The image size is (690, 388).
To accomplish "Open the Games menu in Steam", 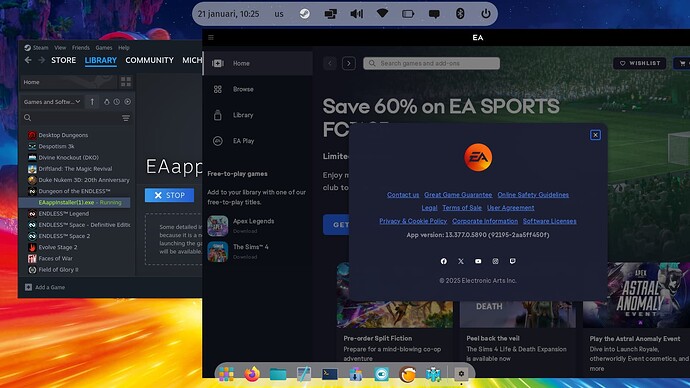I will tap(104, 48).
